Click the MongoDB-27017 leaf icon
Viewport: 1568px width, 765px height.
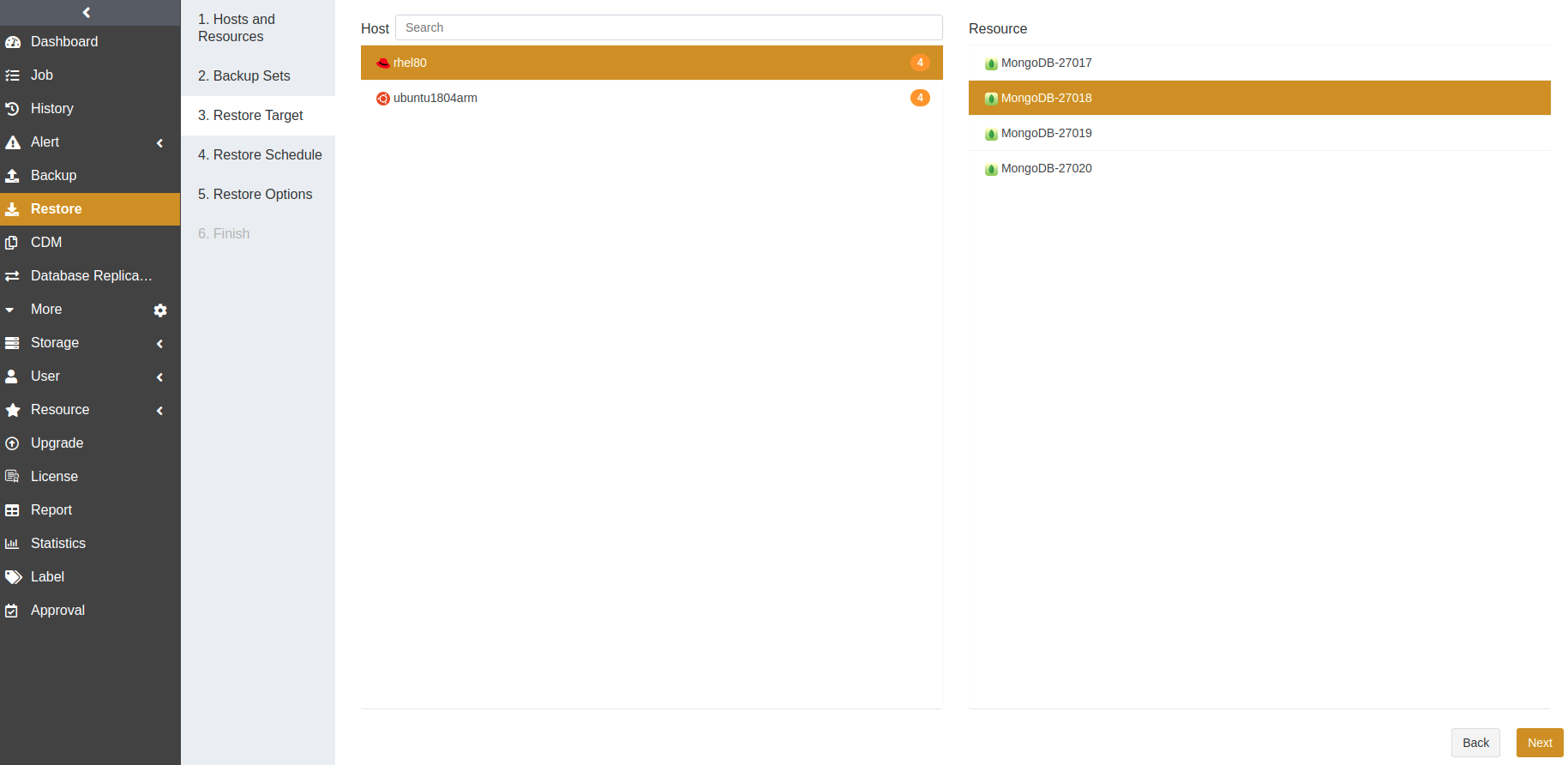click(991, 63)
